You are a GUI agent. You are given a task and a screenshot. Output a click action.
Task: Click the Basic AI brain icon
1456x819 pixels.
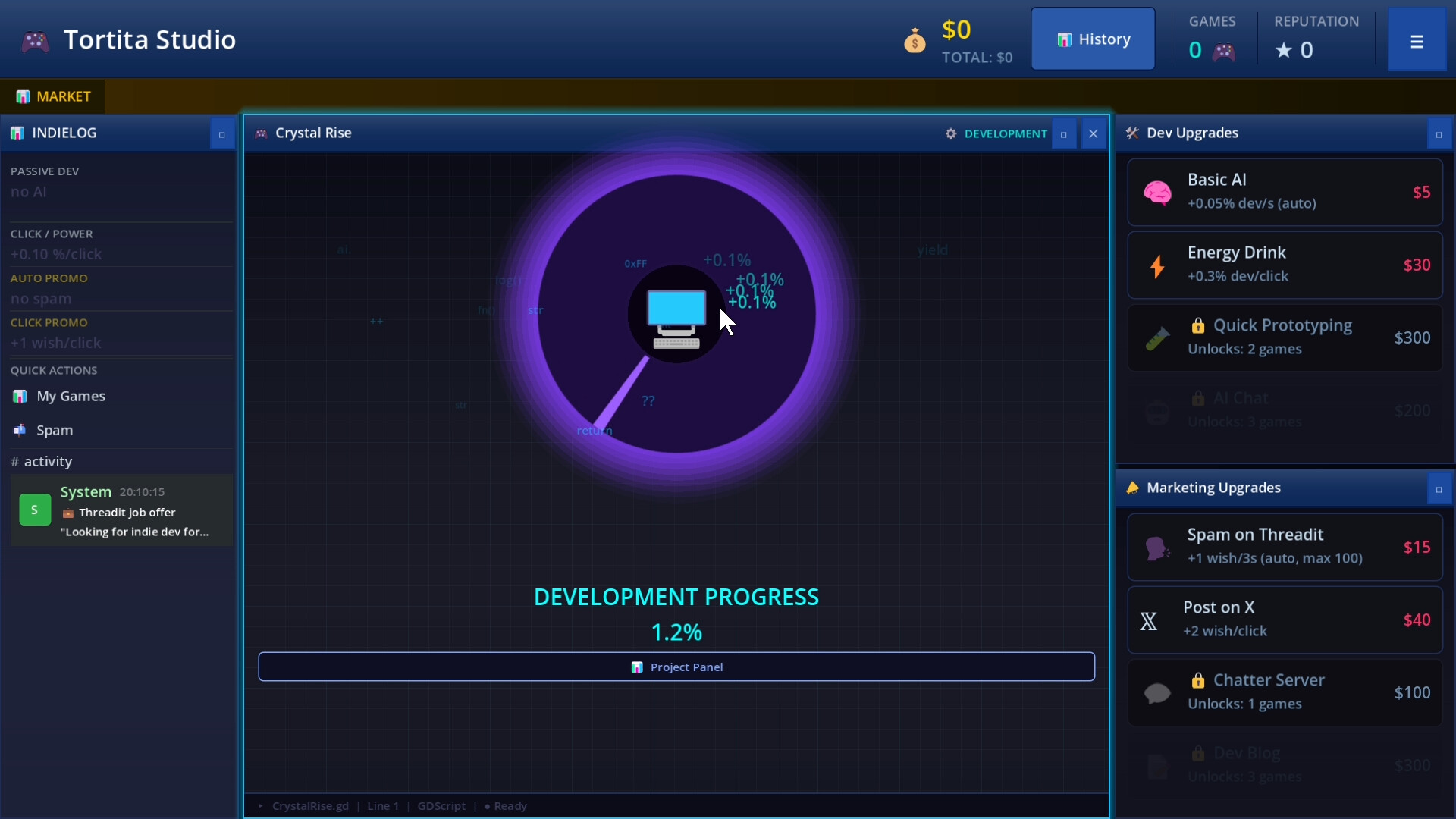pyautogui.click(x=1157, y=193)
